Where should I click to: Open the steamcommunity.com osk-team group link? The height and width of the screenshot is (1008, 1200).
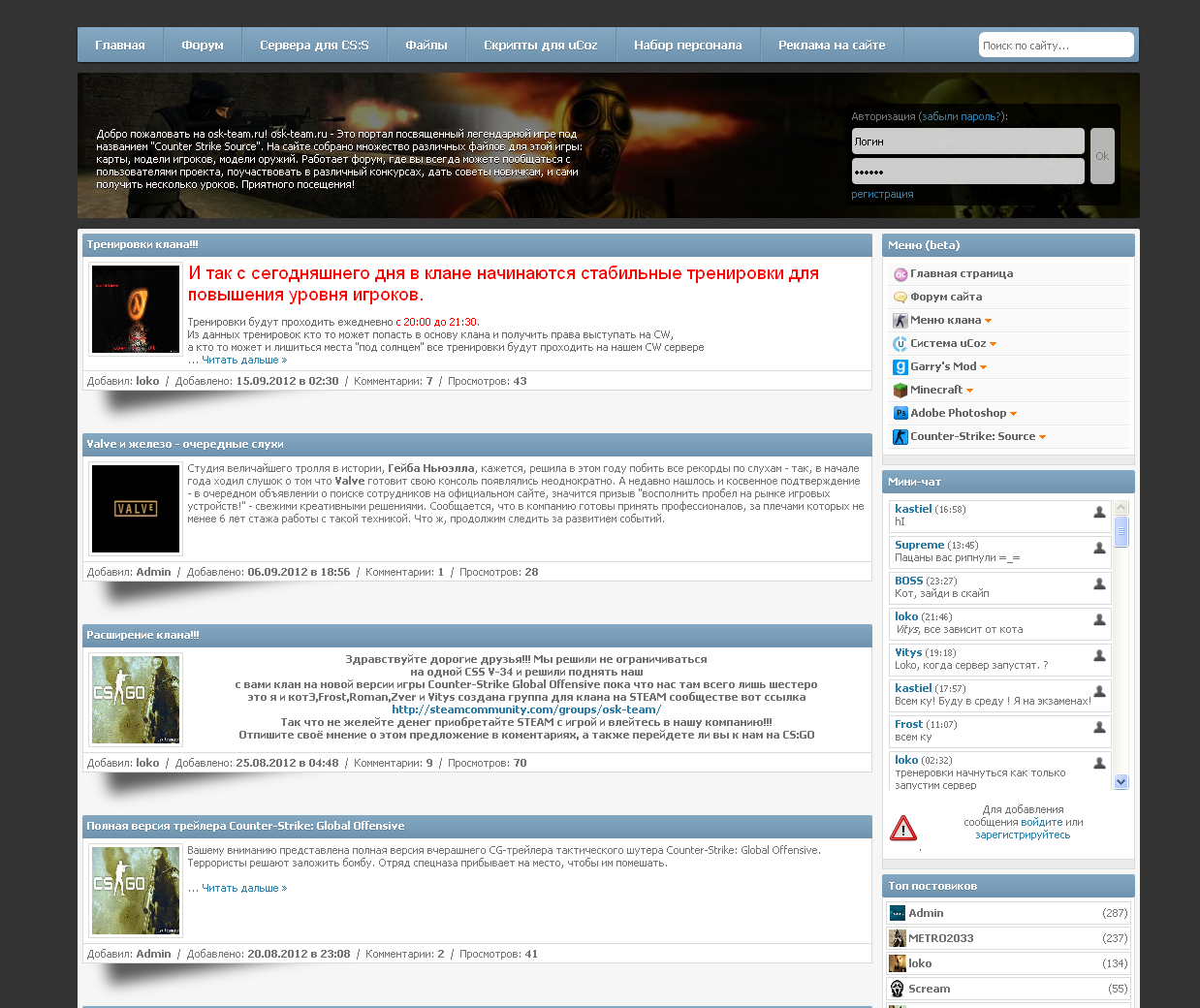(526, 709)
